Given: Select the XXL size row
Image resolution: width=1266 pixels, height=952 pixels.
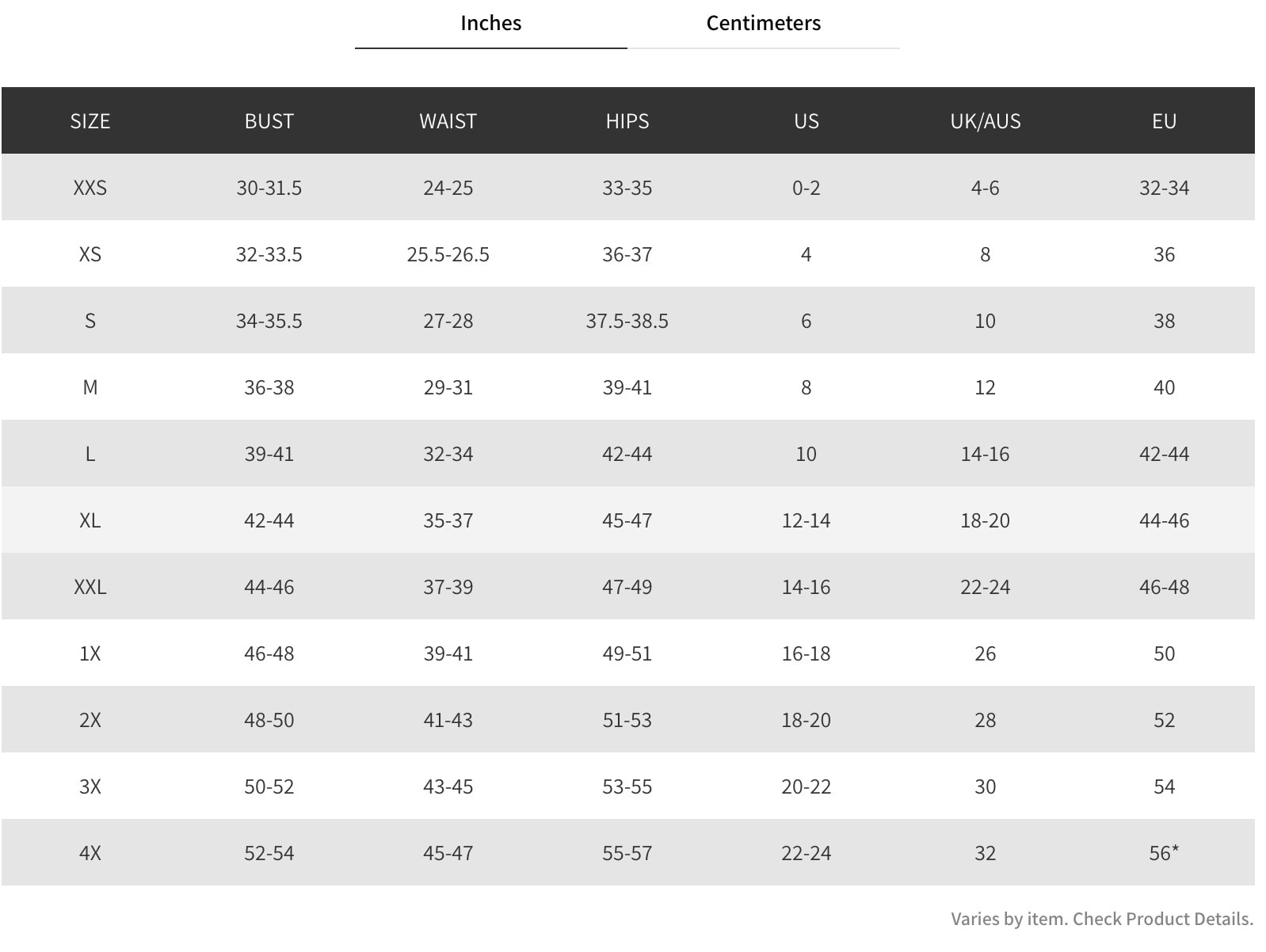Looking at the screenshot, I should point(90,587).
